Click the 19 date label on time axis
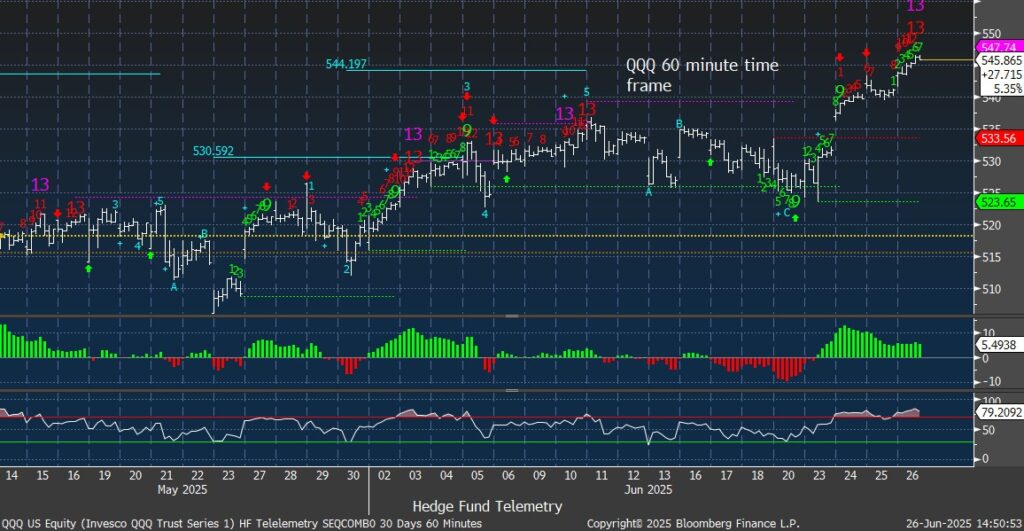 coord(104,475)
